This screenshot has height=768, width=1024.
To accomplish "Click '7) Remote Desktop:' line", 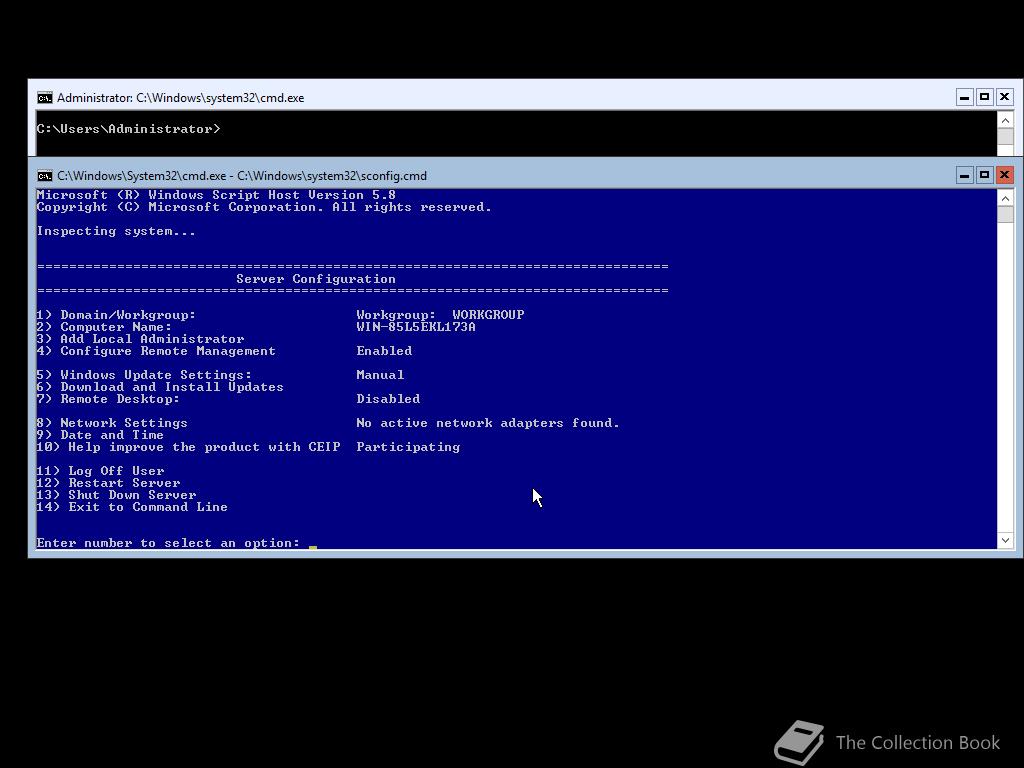I will pos(108,398).
